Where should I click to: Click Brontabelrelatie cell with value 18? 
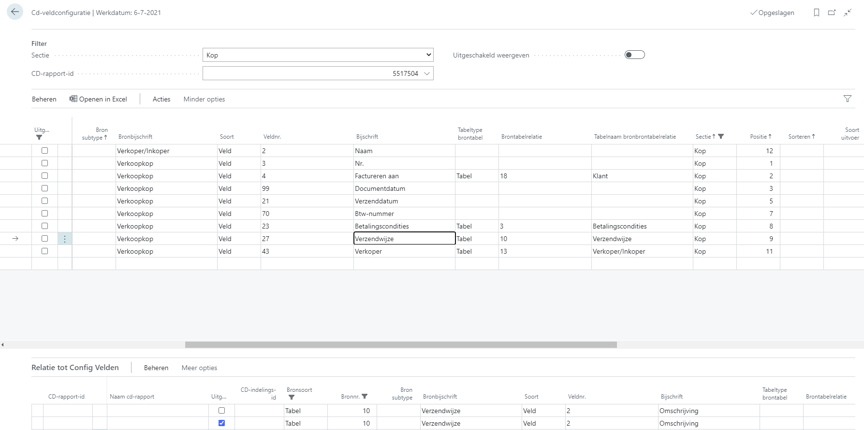click(545, 176)
